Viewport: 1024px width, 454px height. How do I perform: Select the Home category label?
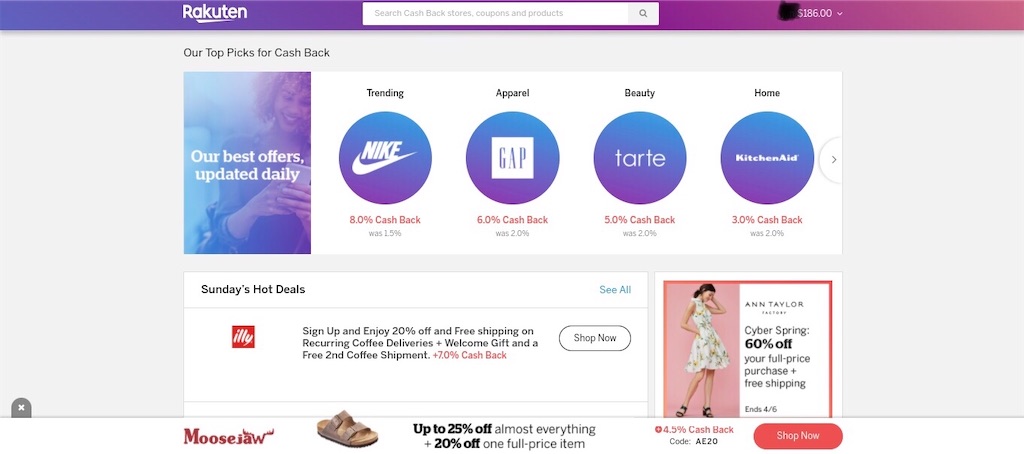767,93
